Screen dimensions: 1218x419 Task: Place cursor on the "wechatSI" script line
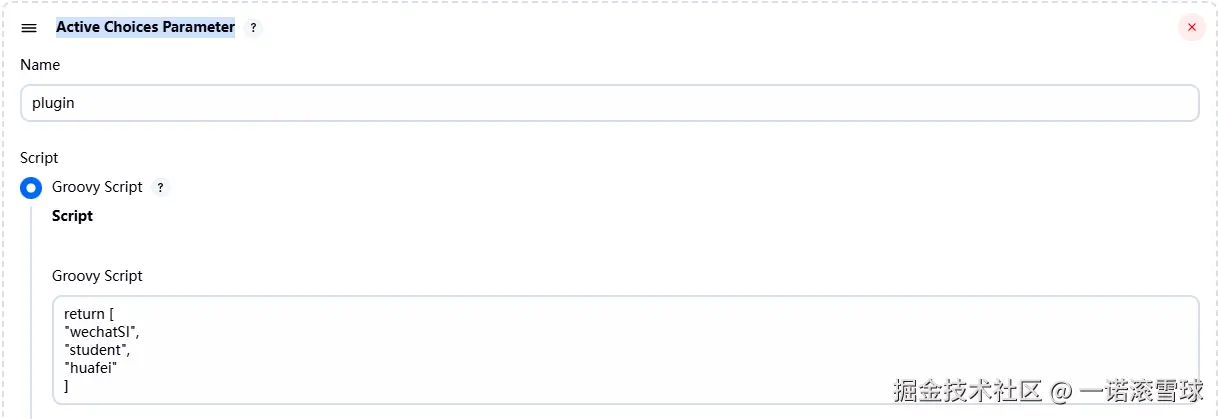pos(97,332)
